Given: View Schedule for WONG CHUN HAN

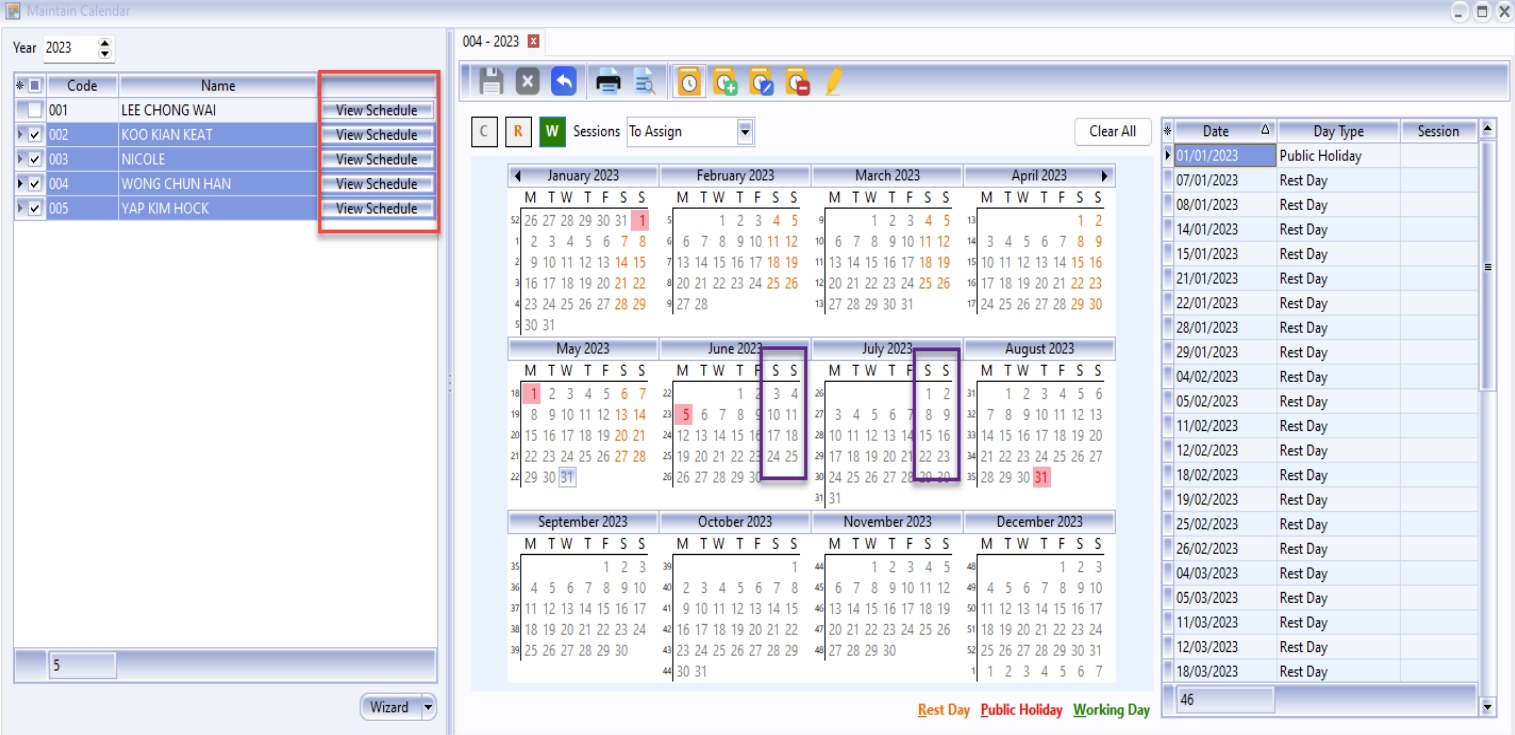Looking at the screenshot, I should click(377, 184).
